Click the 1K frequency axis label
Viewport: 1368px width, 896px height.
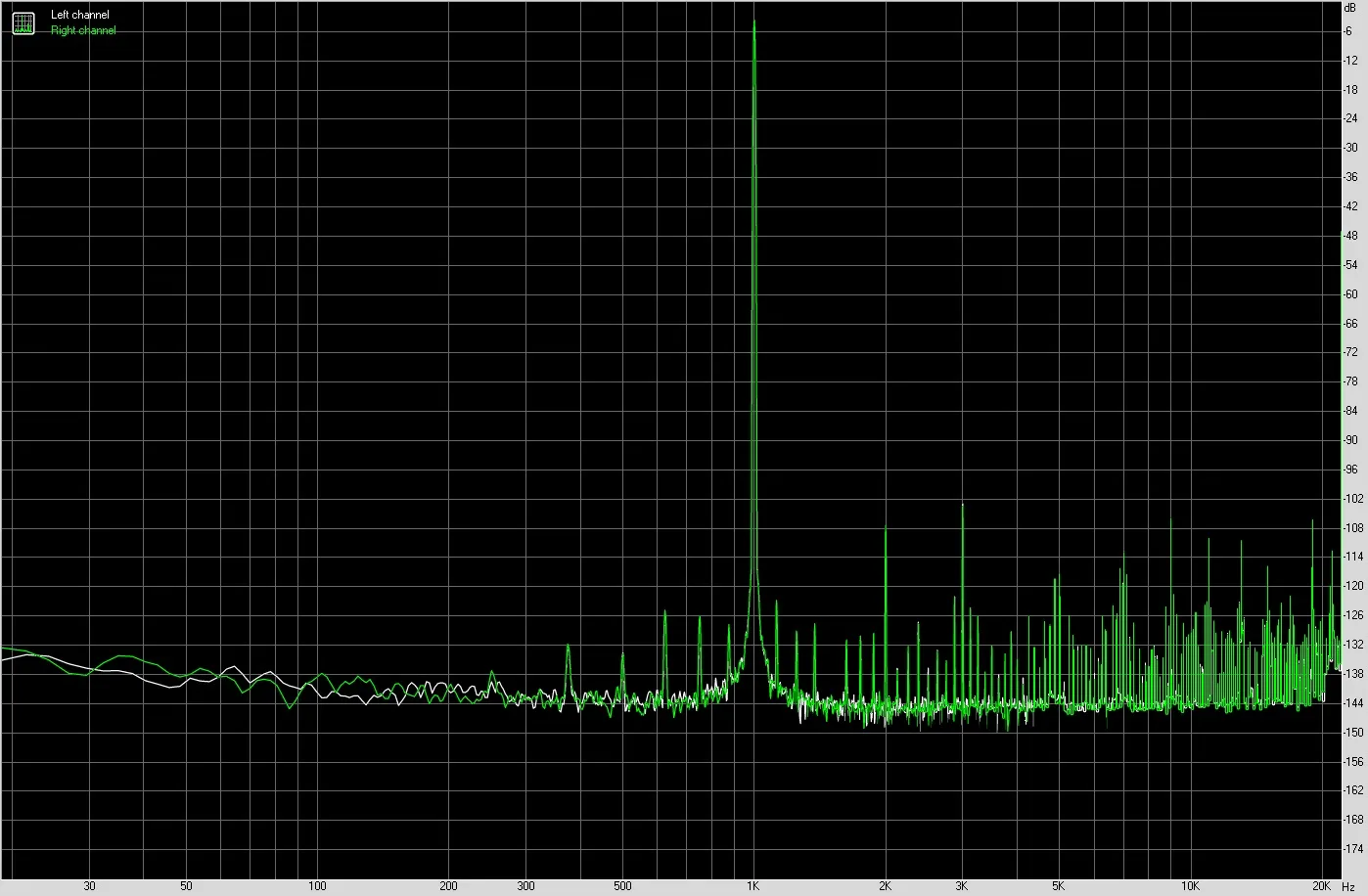752,886
